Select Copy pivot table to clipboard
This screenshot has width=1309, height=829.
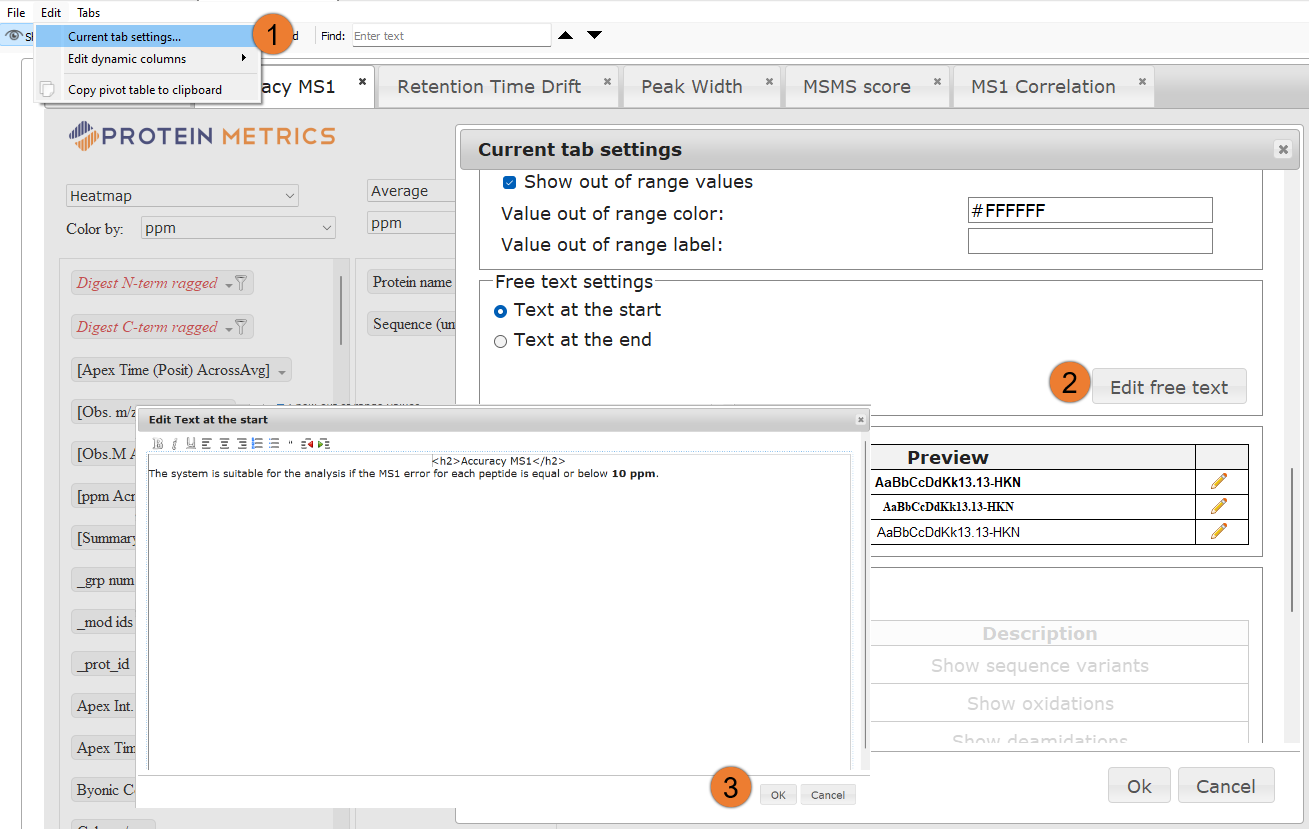[x=147, y=89]
